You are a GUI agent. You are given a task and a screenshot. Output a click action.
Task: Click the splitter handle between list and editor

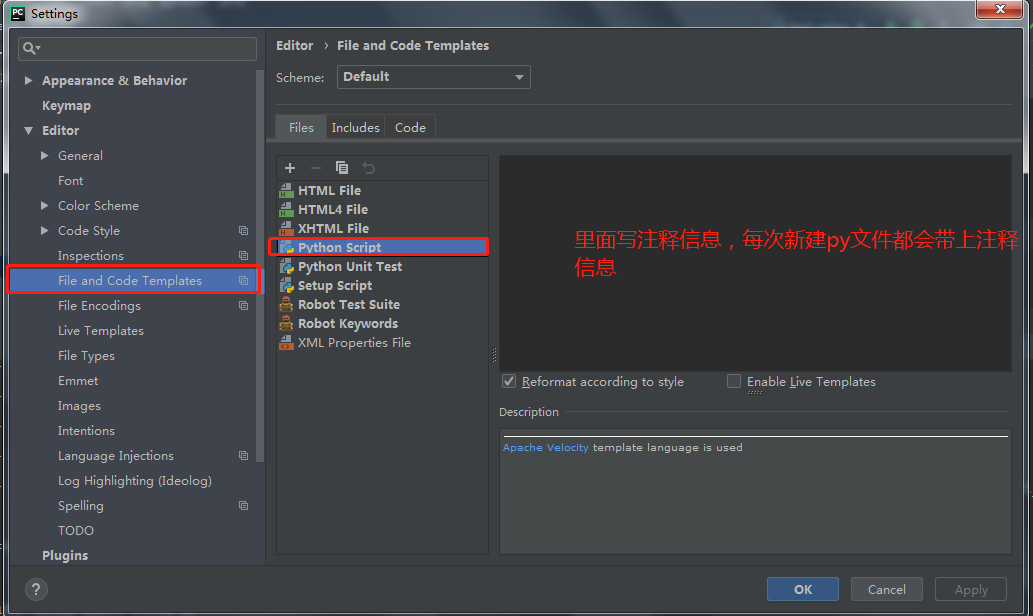pos(494,355)
